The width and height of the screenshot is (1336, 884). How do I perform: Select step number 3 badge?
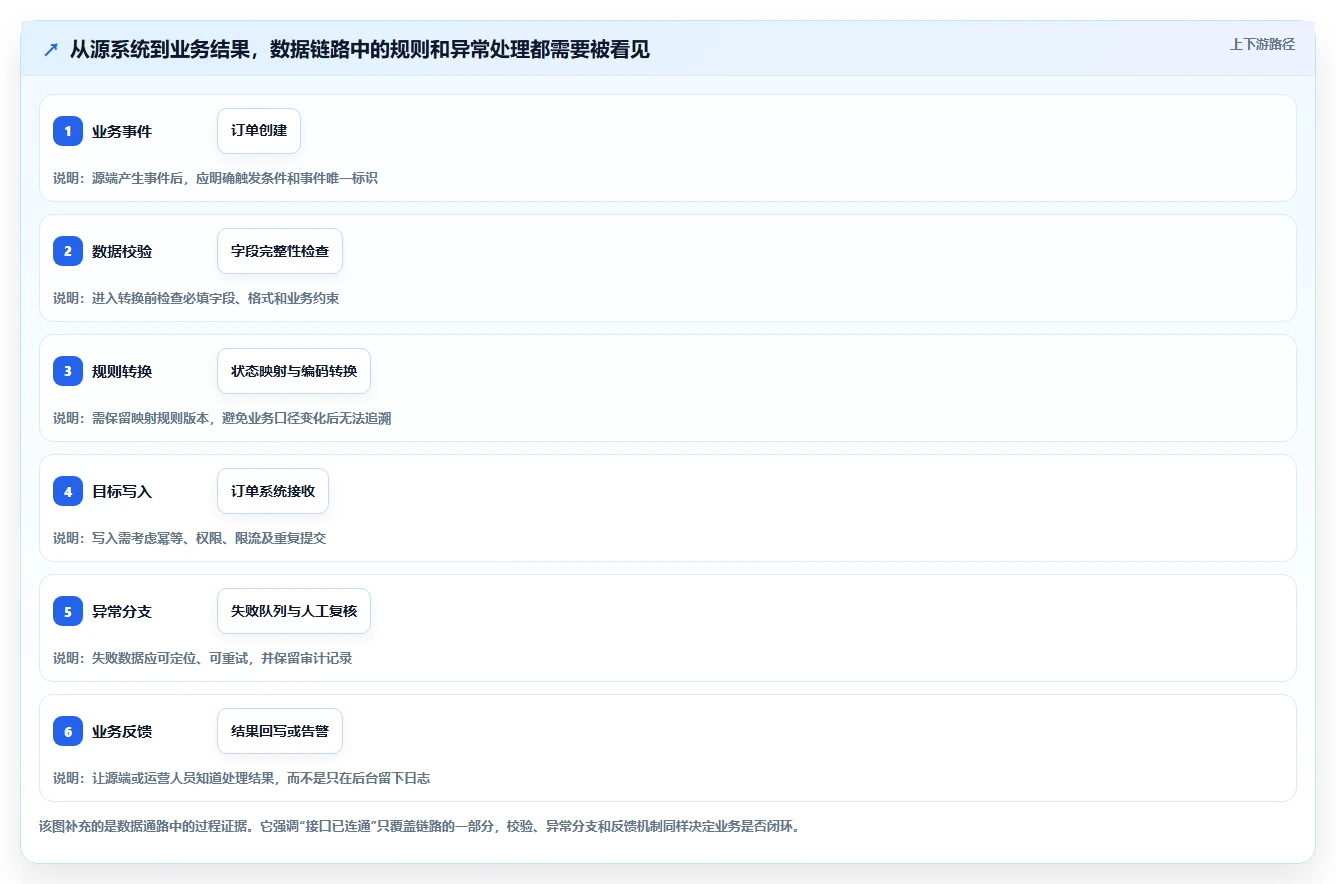pos(68,371)
